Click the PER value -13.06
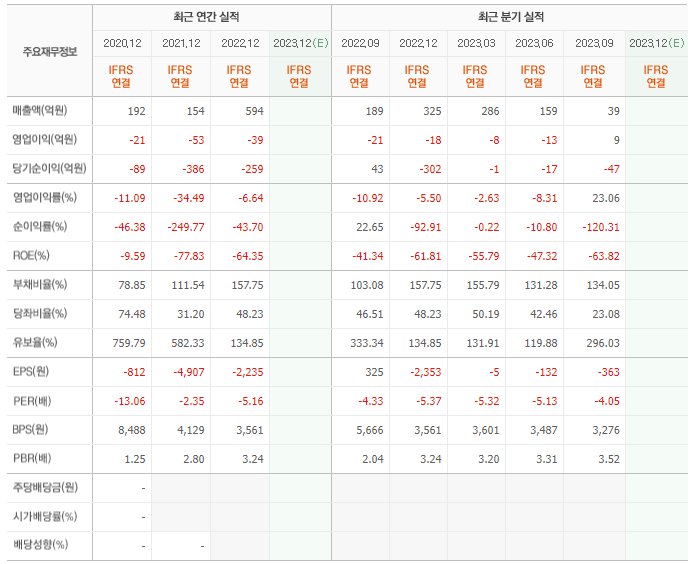 (x=130, y=401)
